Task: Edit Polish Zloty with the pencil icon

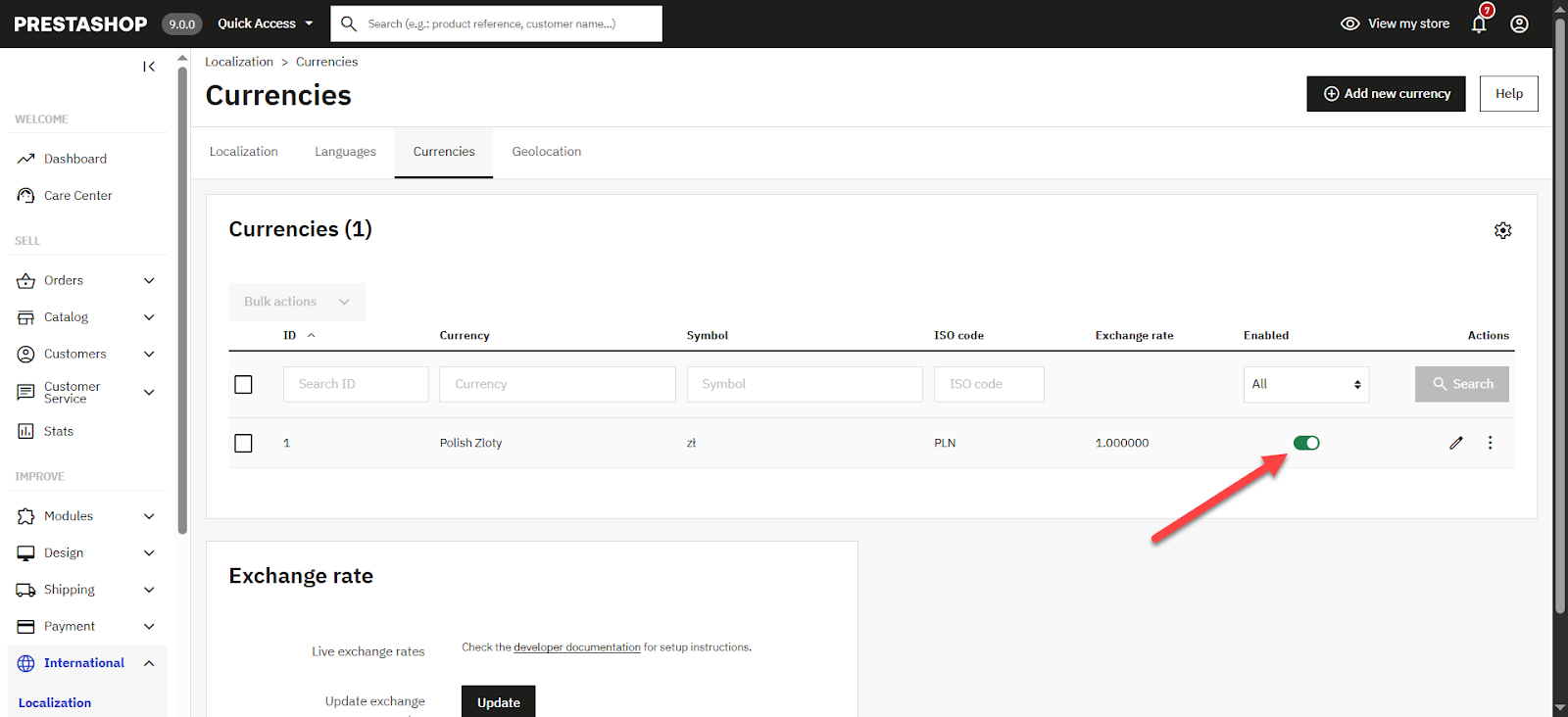Action: [1456, 443]
